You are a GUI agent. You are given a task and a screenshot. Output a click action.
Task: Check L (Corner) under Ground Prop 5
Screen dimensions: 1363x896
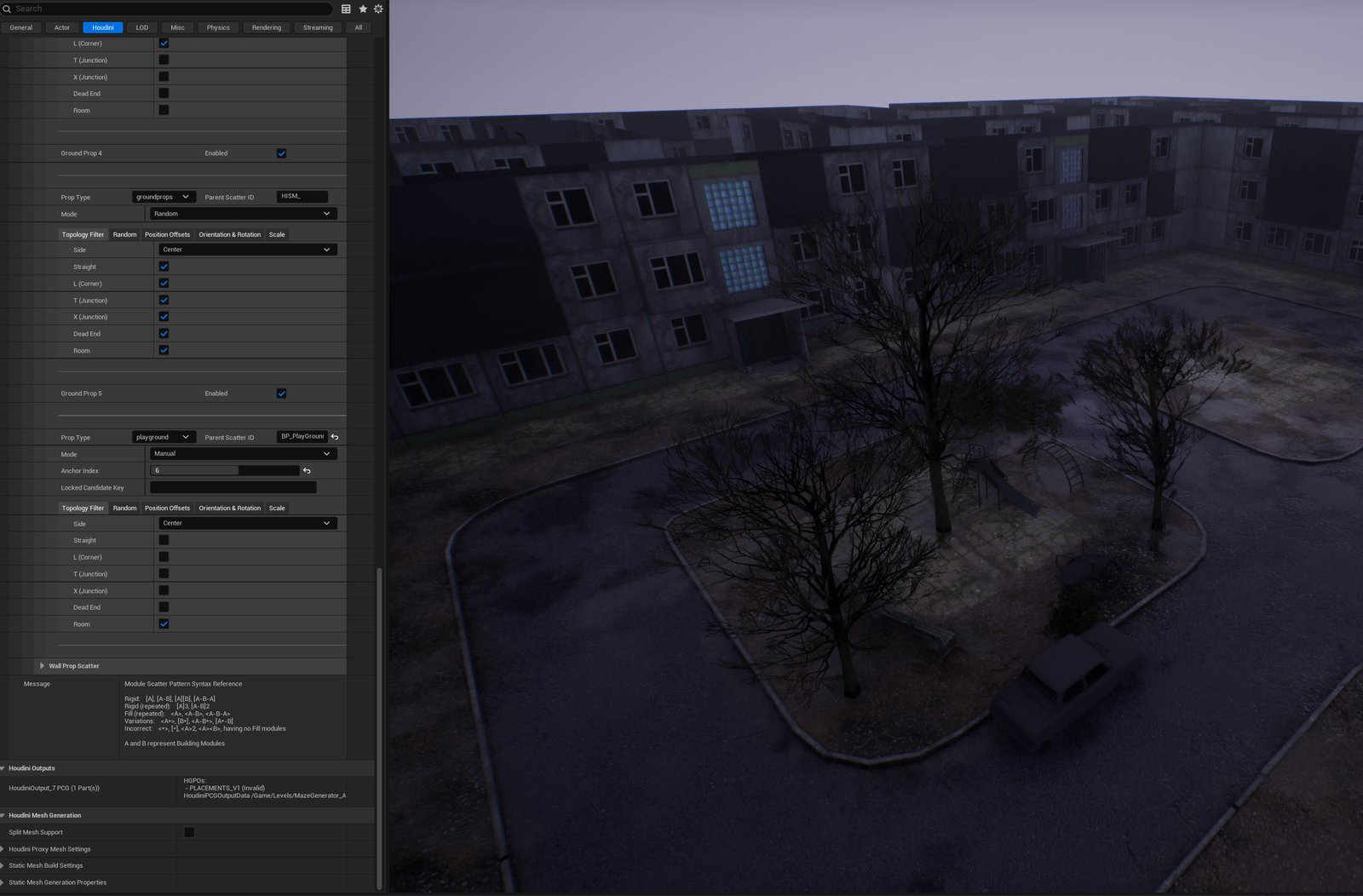tap(164, 556)
